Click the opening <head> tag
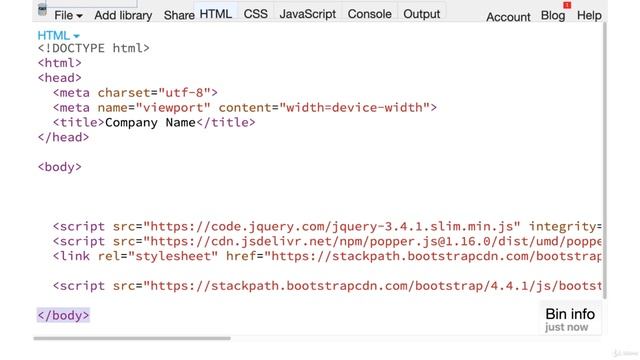 (60, 78)
